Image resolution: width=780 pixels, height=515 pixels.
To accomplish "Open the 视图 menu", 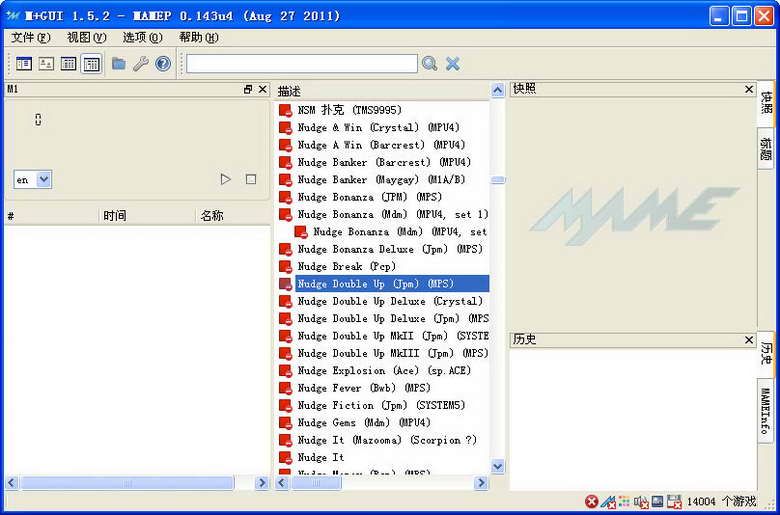I will 86,38.
